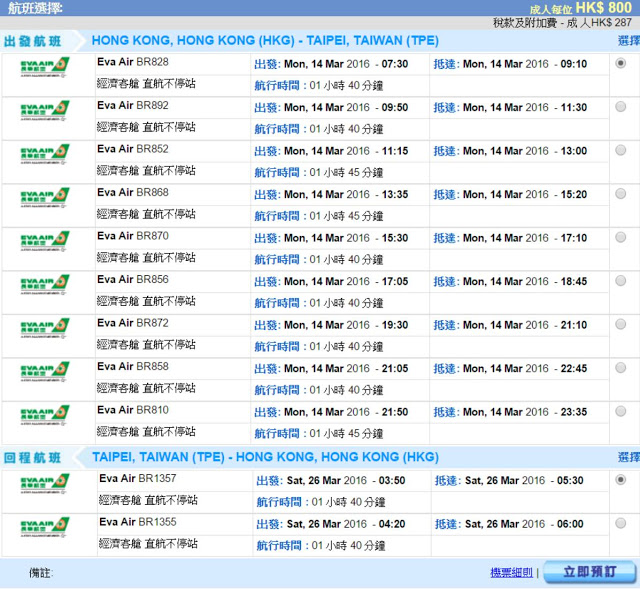640x589 pixels.
Task: Select return flight departing 04:20 on 26 Mar
Action: point(621,523)
